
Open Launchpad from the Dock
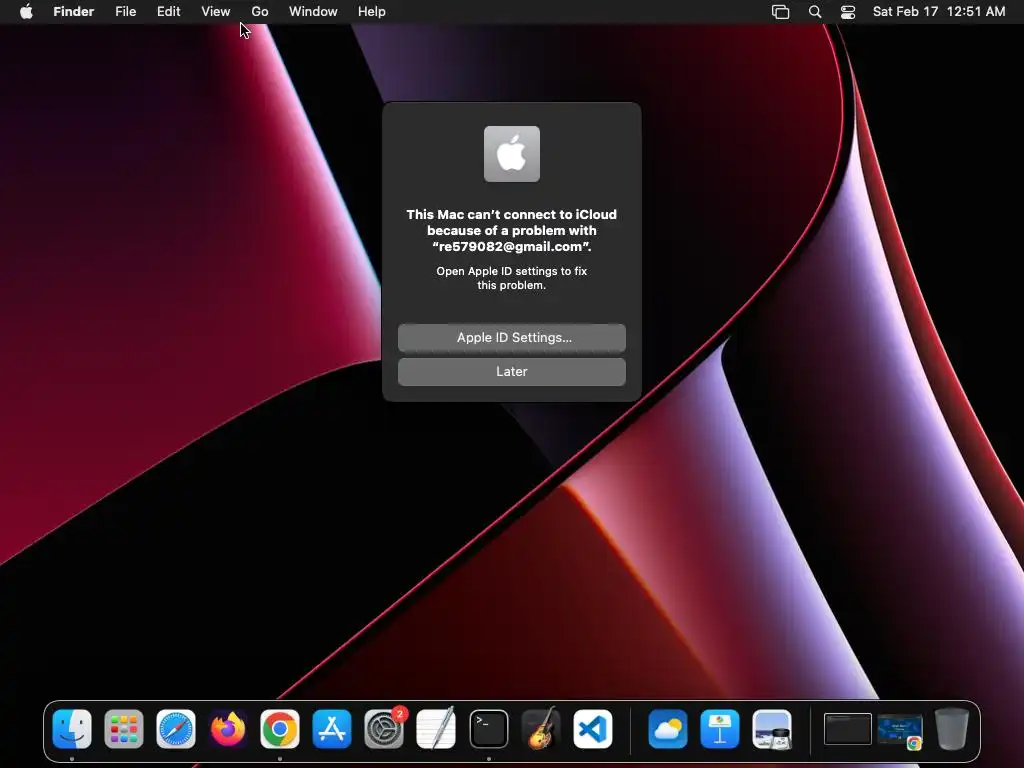pos(123,729)
